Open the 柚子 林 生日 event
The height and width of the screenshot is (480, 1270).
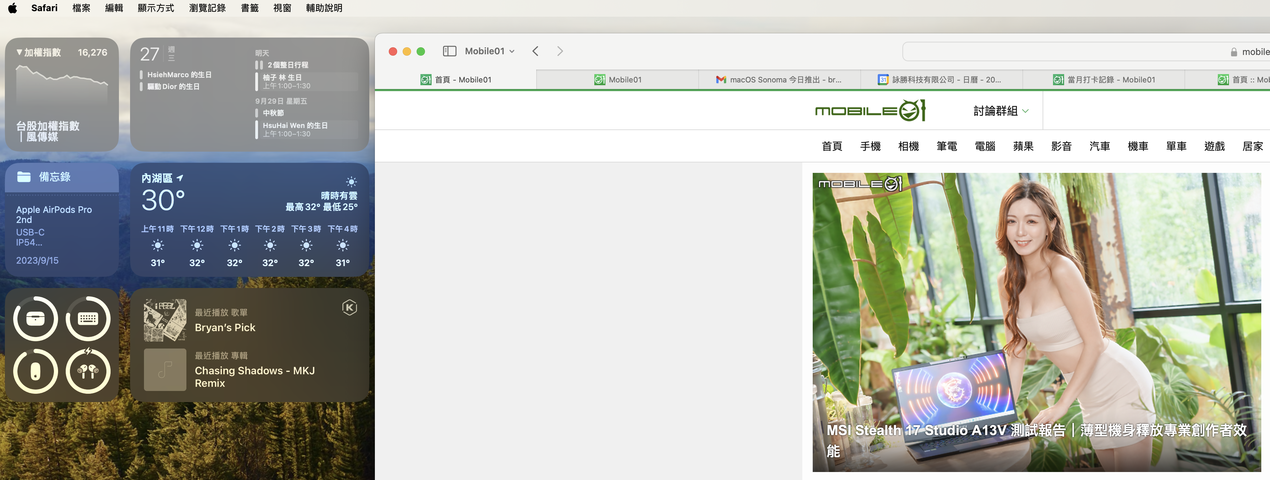[306, 81]
